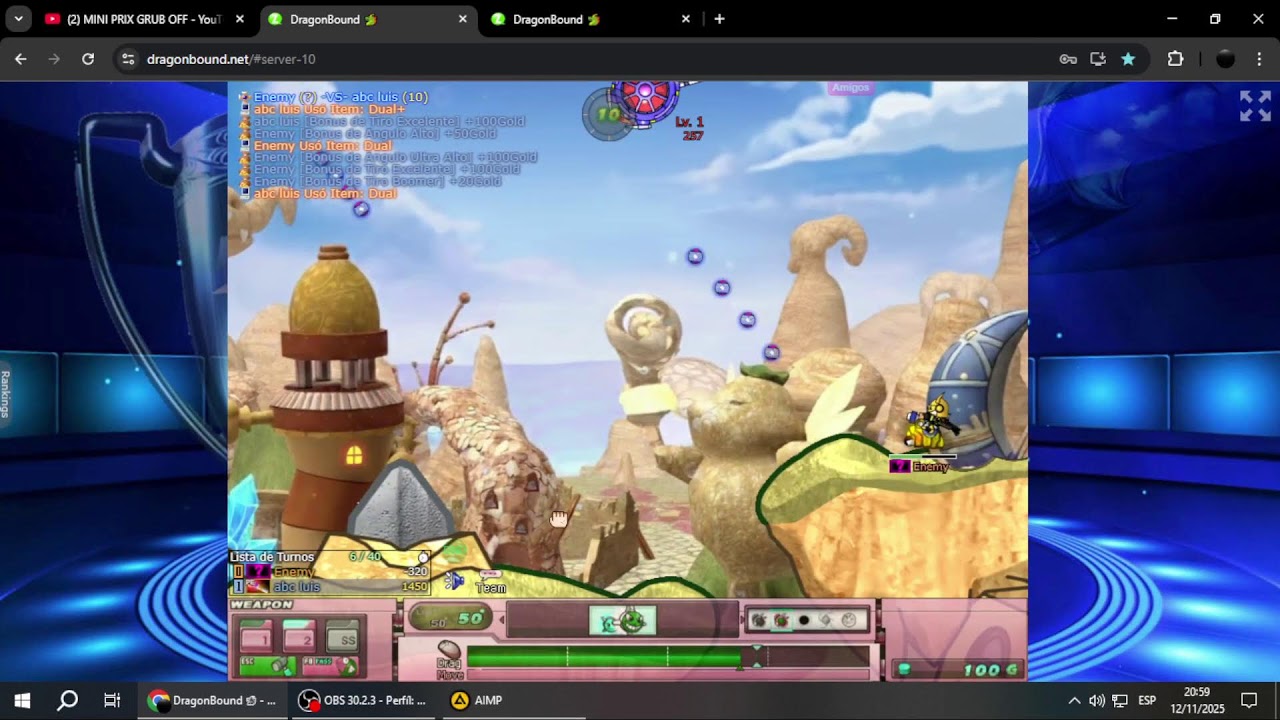Click the 'Lista de Turnos' header

pyautogui.click(x=272, y=557)
